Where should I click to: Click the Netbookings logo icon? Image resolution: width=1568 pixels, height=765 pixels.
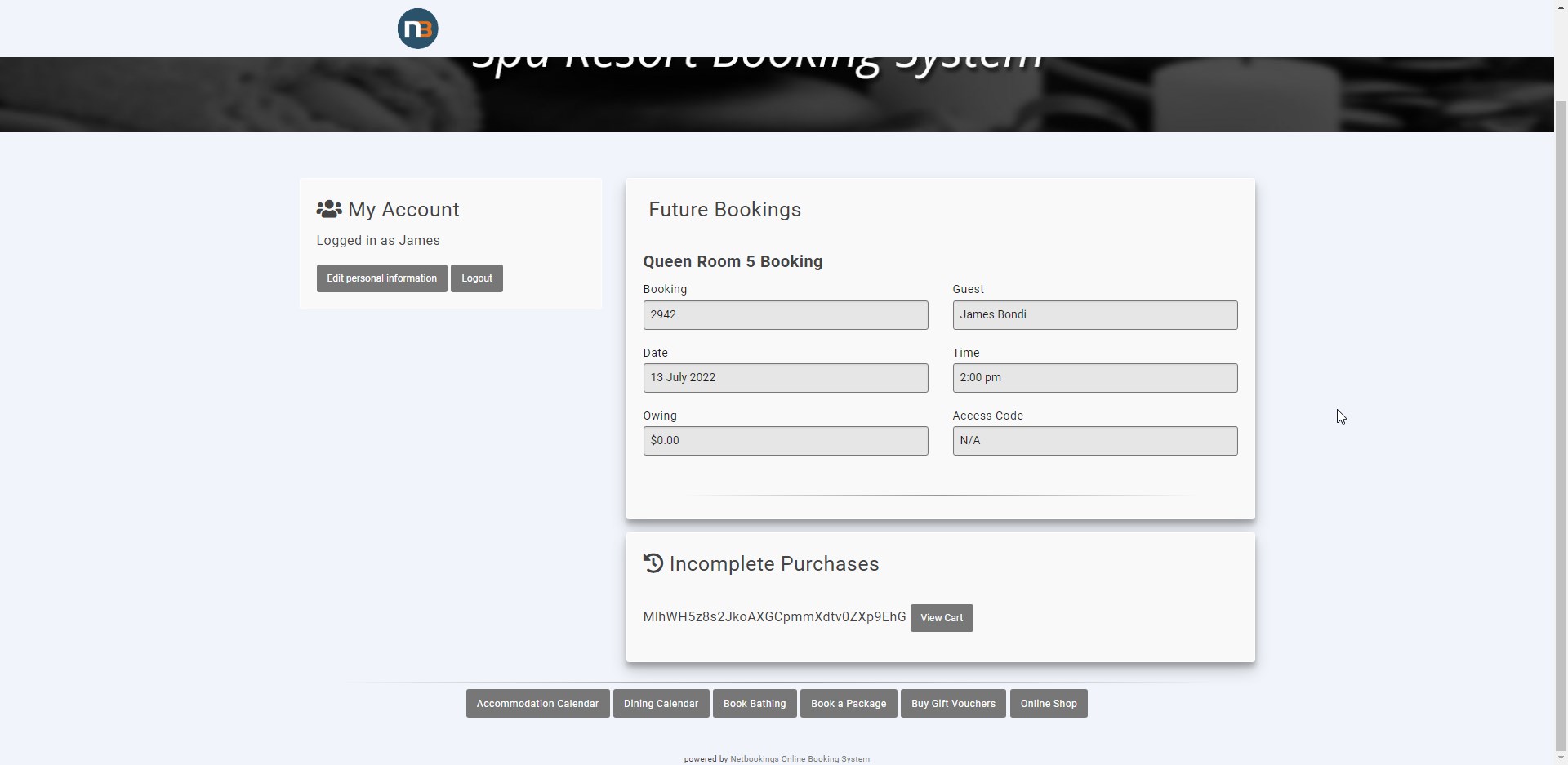[417, 28]
